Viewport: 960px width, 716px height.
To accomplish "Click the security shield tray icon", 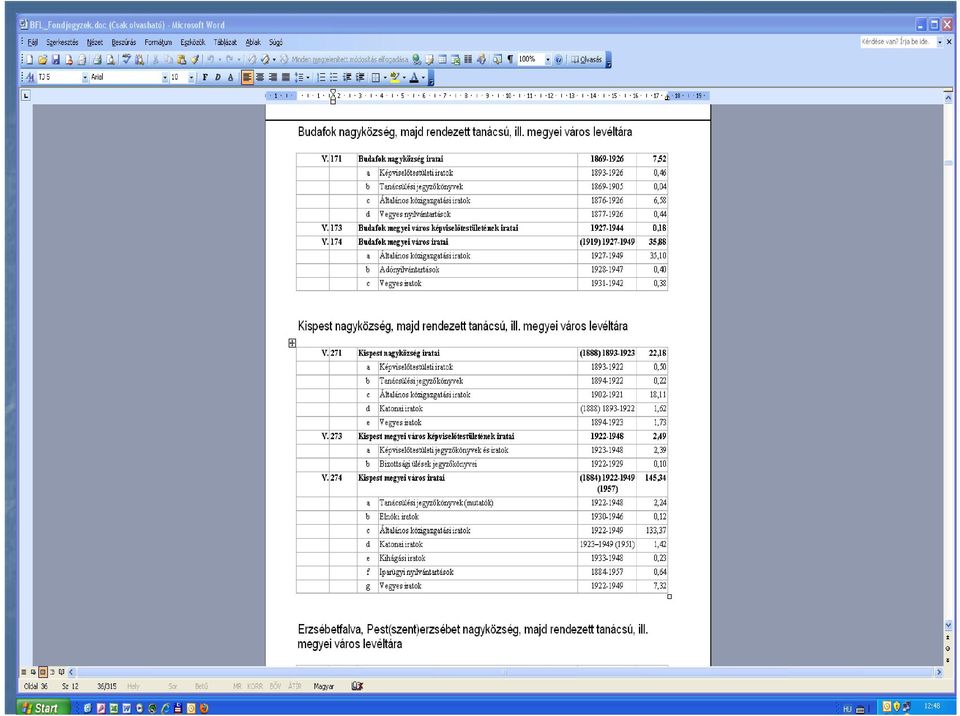I will click(896, 707).
